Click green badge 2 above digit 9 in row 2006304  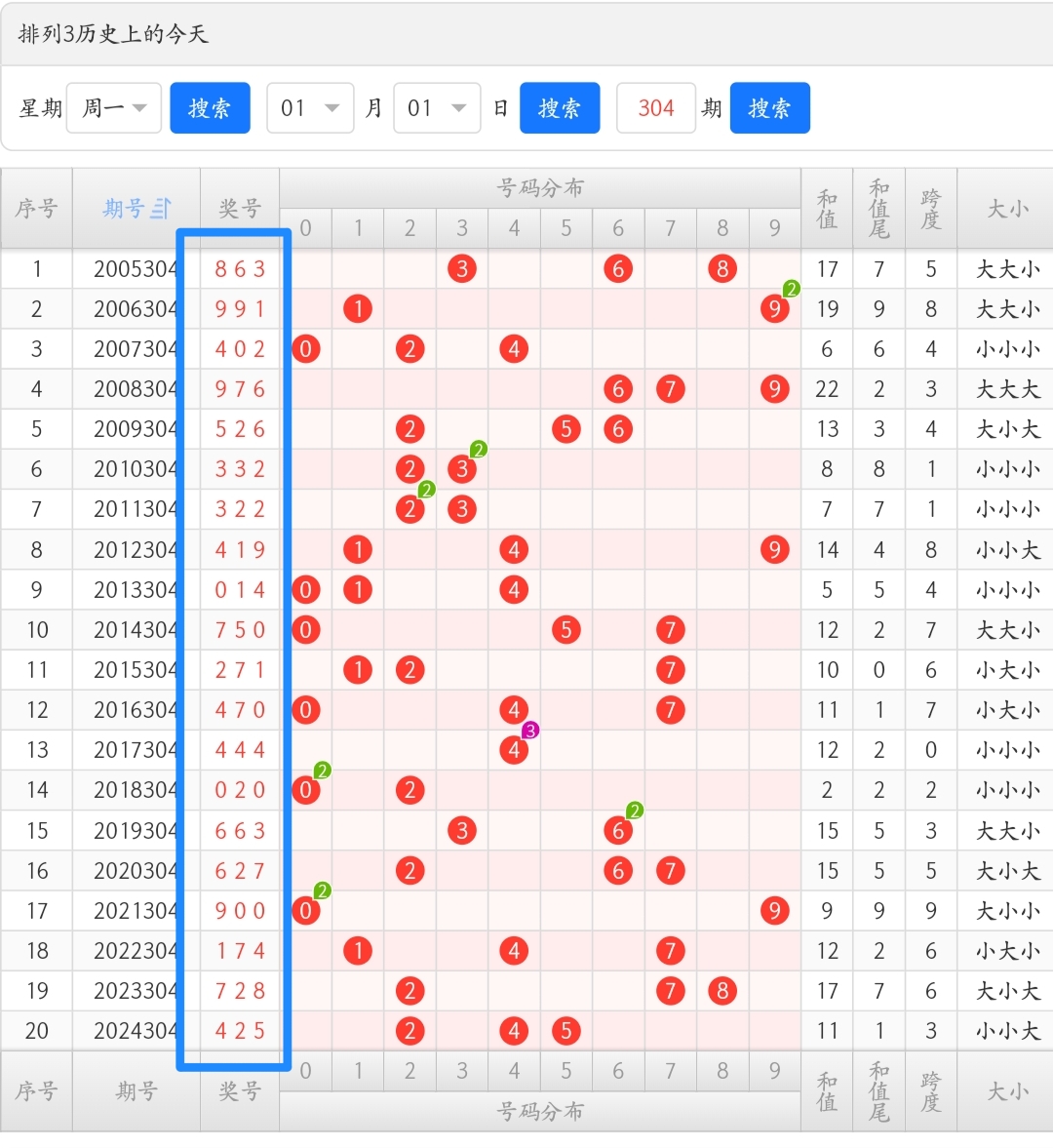pos(792,288)
